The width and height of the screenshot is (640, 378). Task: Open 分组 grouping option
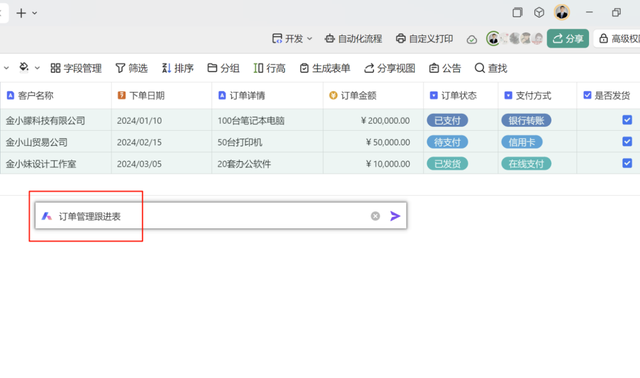pos(223,68)
